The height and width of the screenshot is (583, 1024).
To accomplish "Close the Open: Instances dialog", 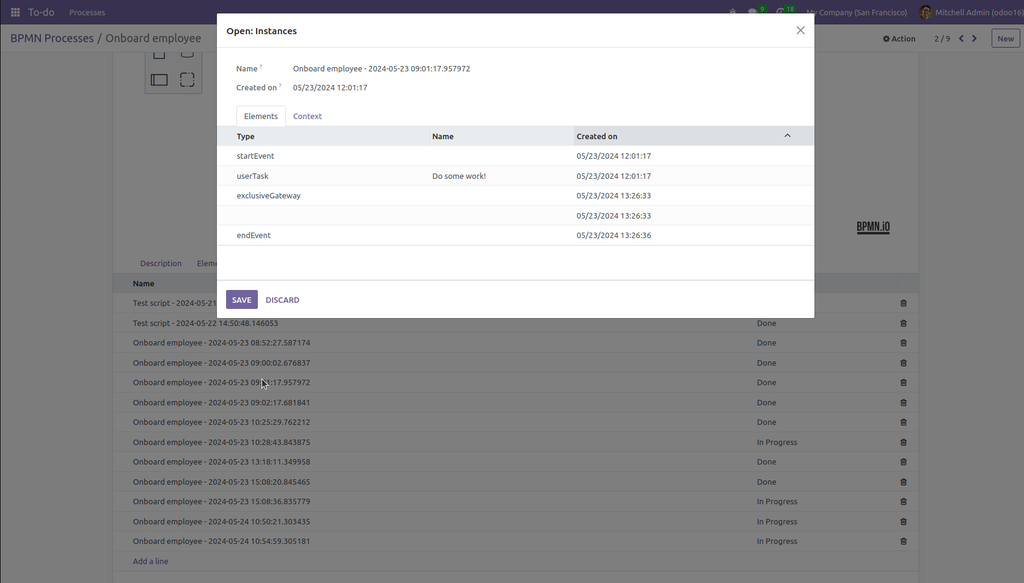I will [x=800, y=31].
